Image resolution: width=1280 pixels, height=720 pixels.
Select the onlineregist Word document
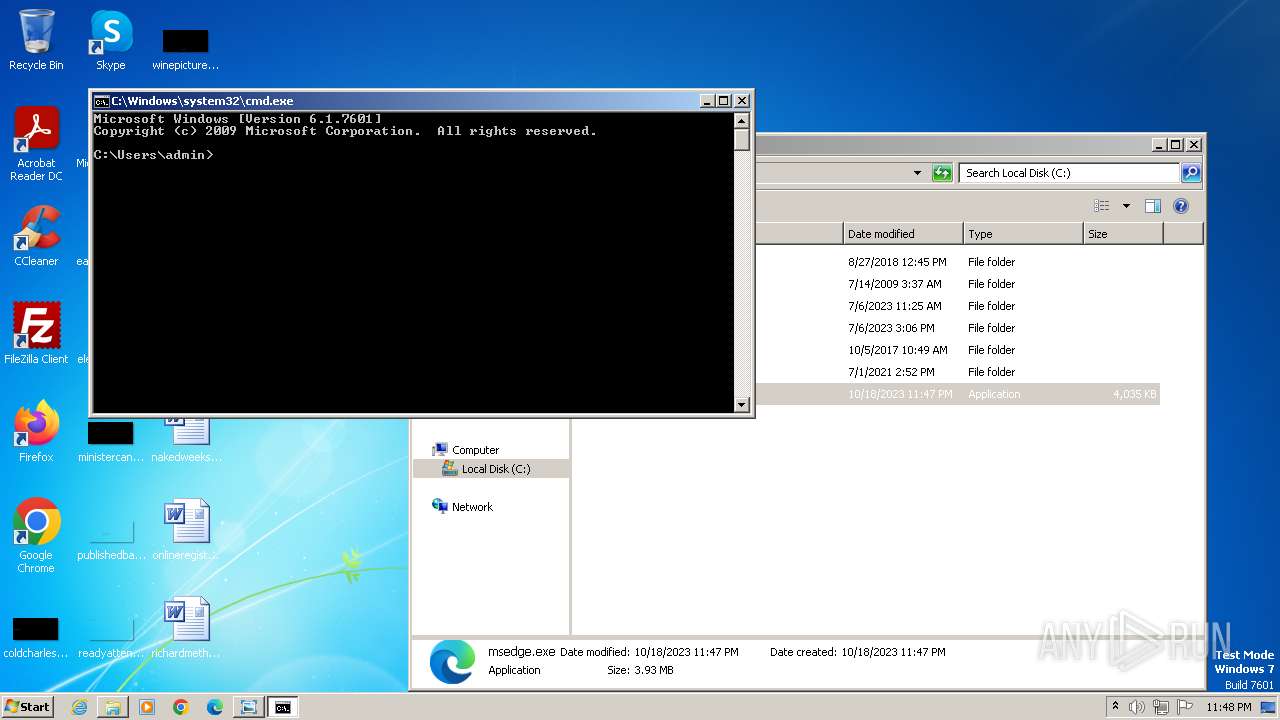pyautogui.click(x=186, y=530)
